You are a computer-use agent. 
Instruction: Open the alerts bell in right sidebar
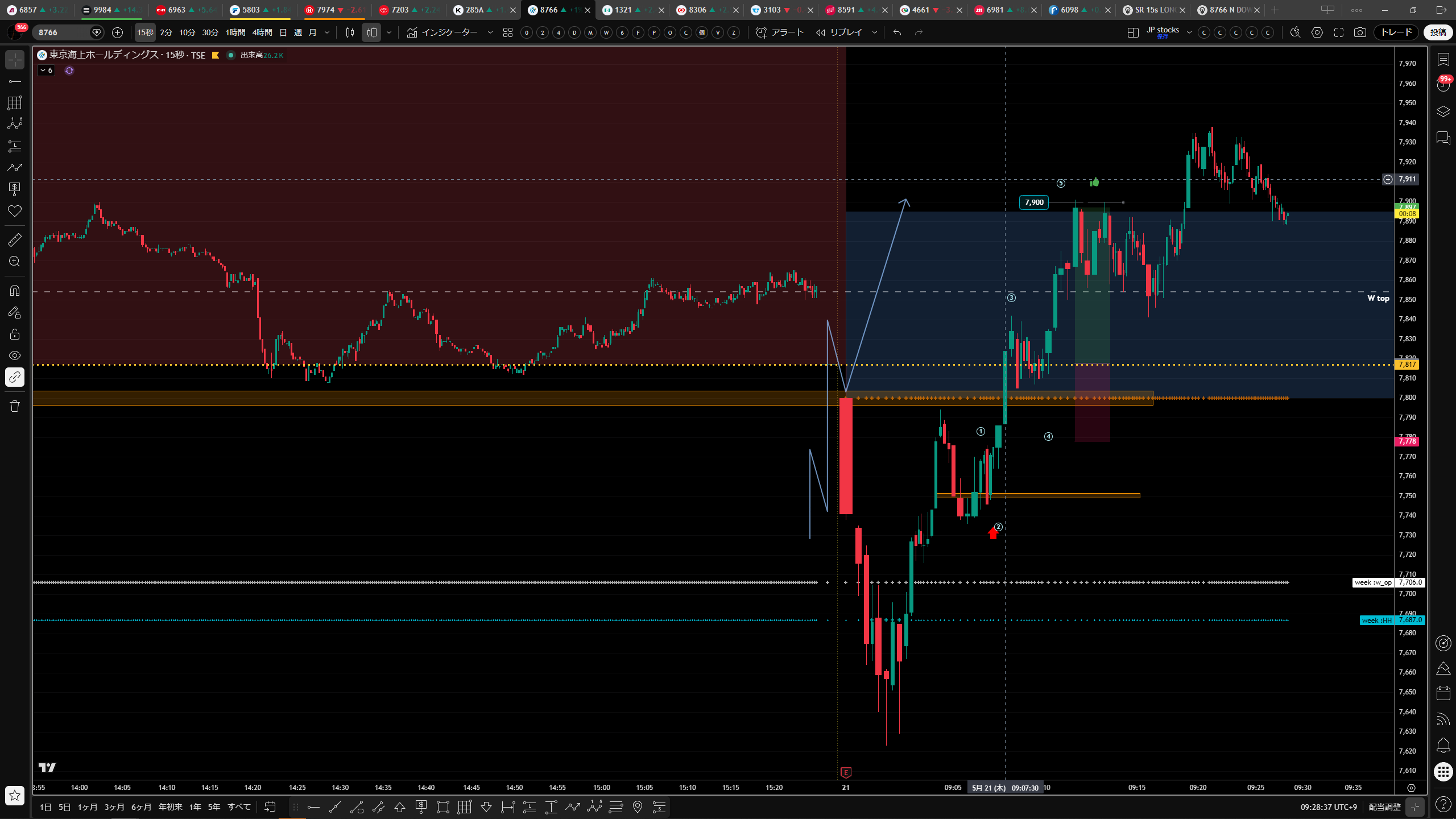click(1443, 745)
